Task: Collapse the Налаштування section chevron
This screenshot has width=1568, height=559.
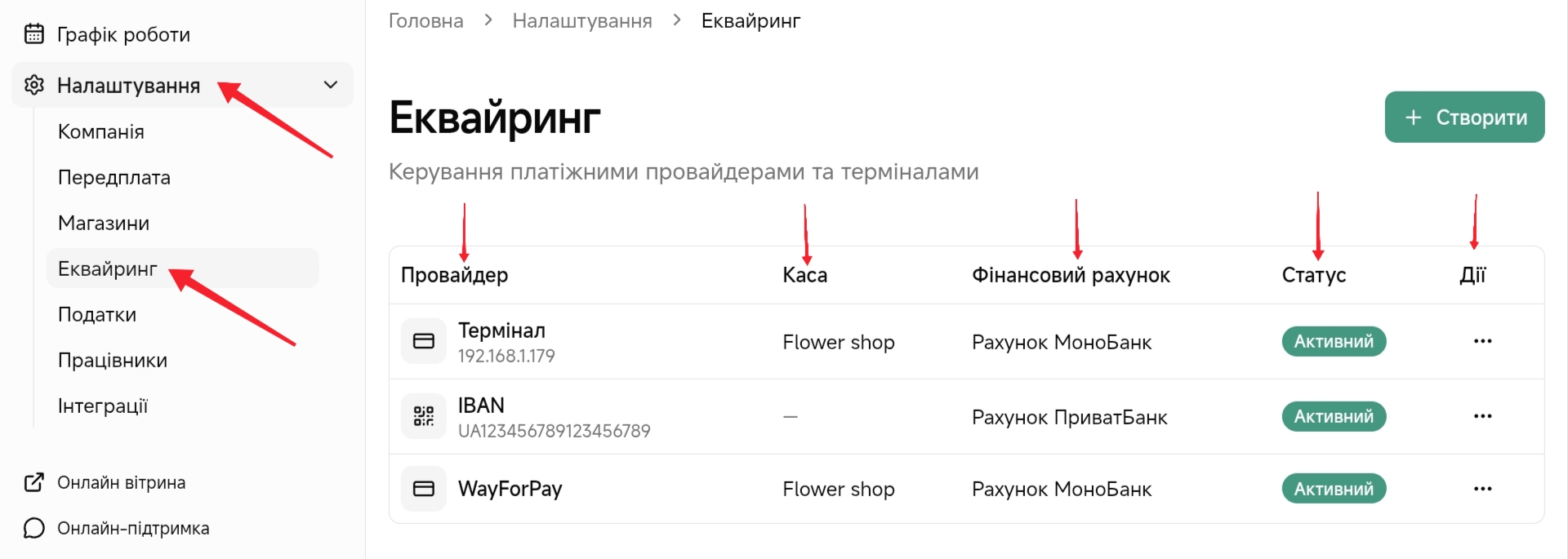Action: pos(331,85)
